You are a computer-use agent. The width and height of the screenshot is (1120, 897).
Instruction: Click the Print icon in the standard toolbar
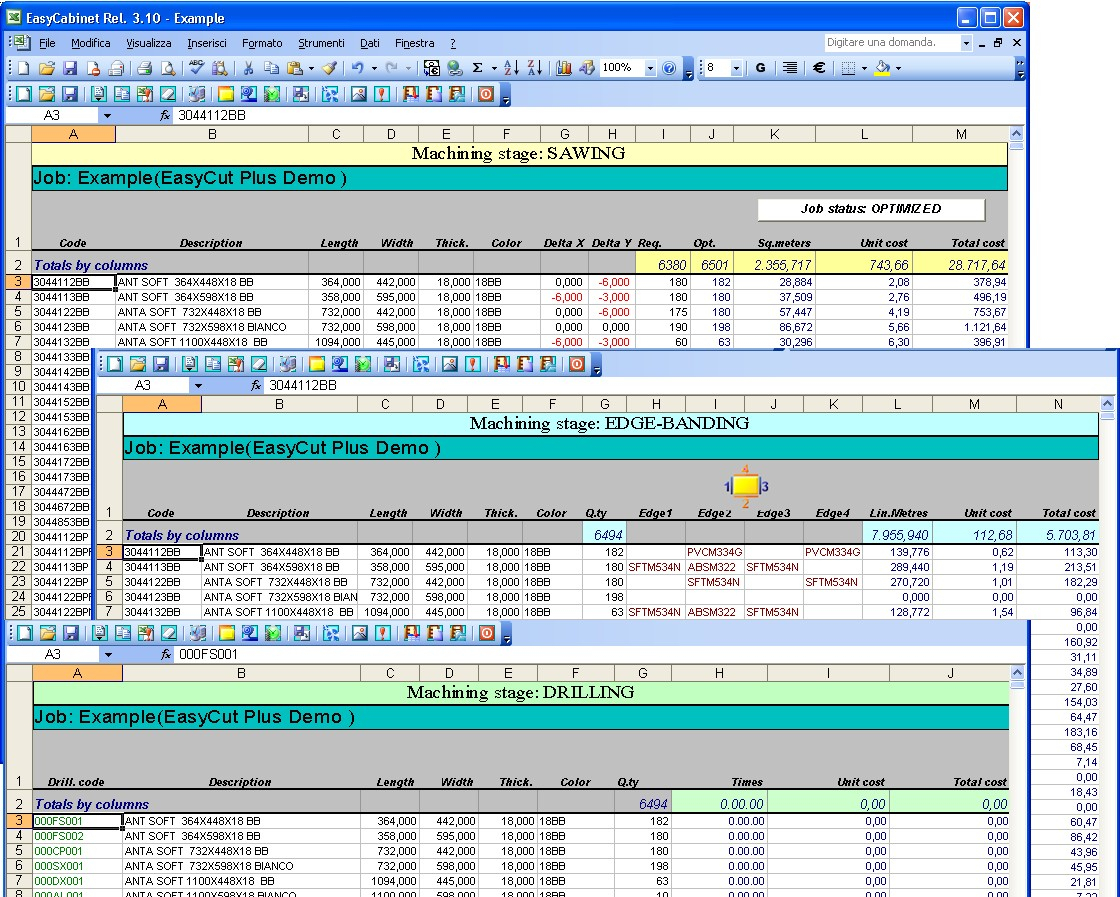click(x=144, y=68)
